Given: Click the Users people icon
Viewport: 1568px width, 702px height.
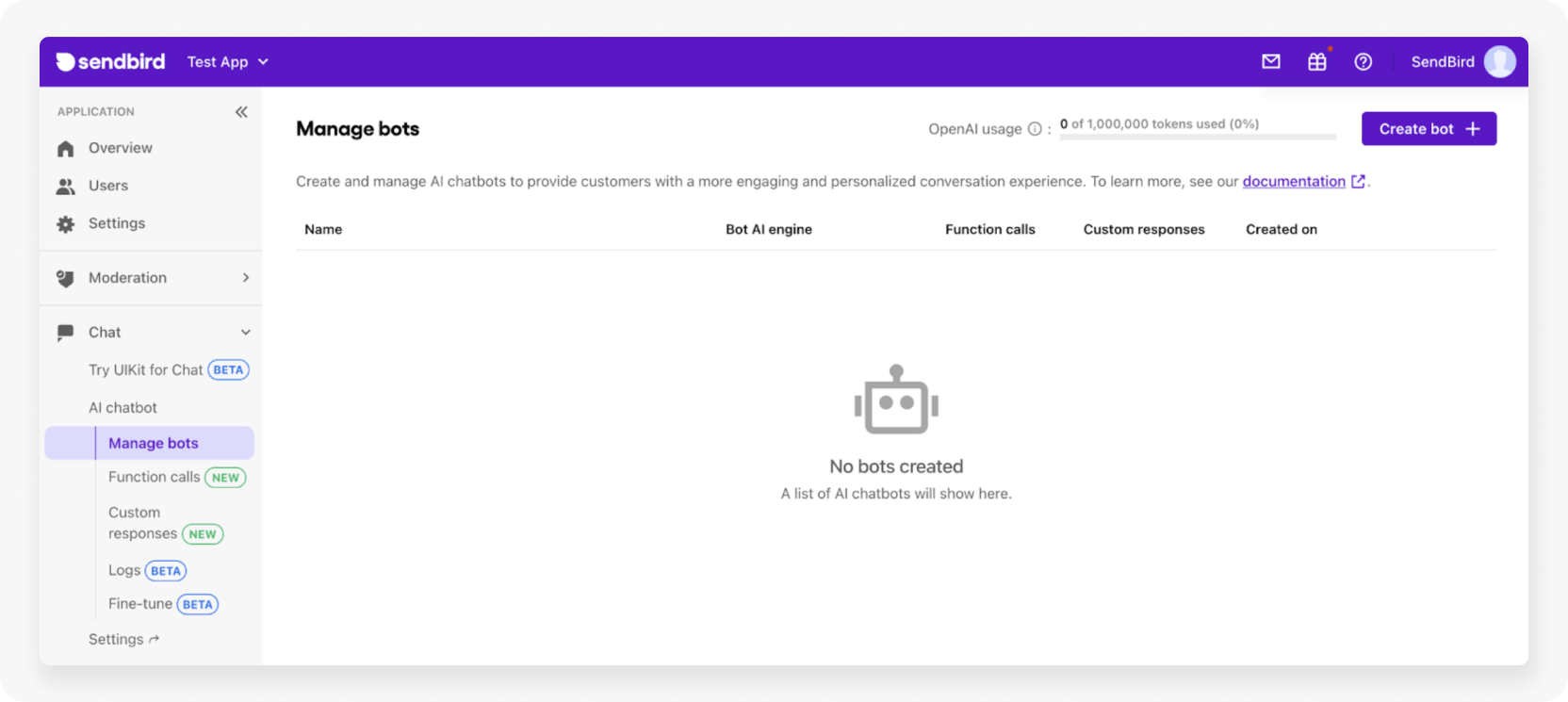Looking at the screenshot, I should click(66, 187).
